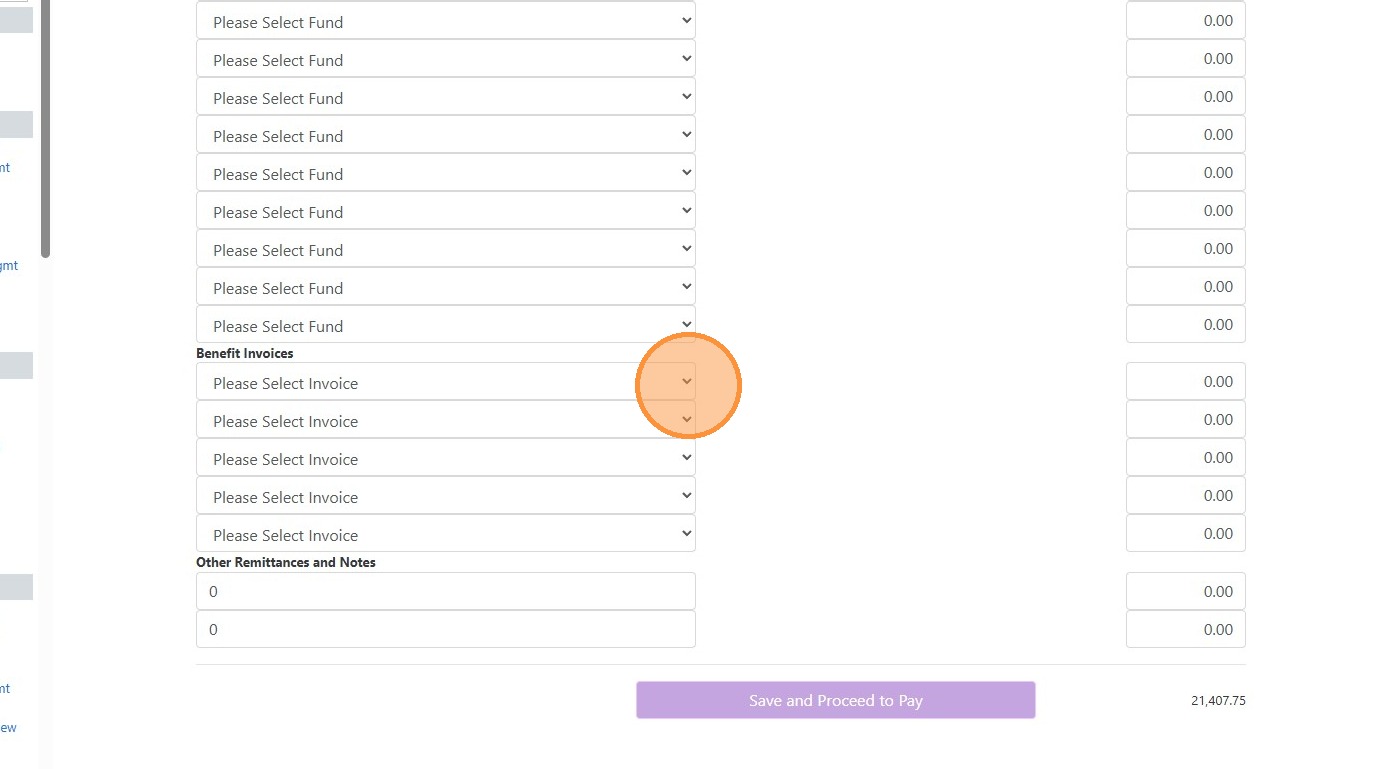Click Save and Proceed to Pay button

pyautogui.click(x=835, y=700)
